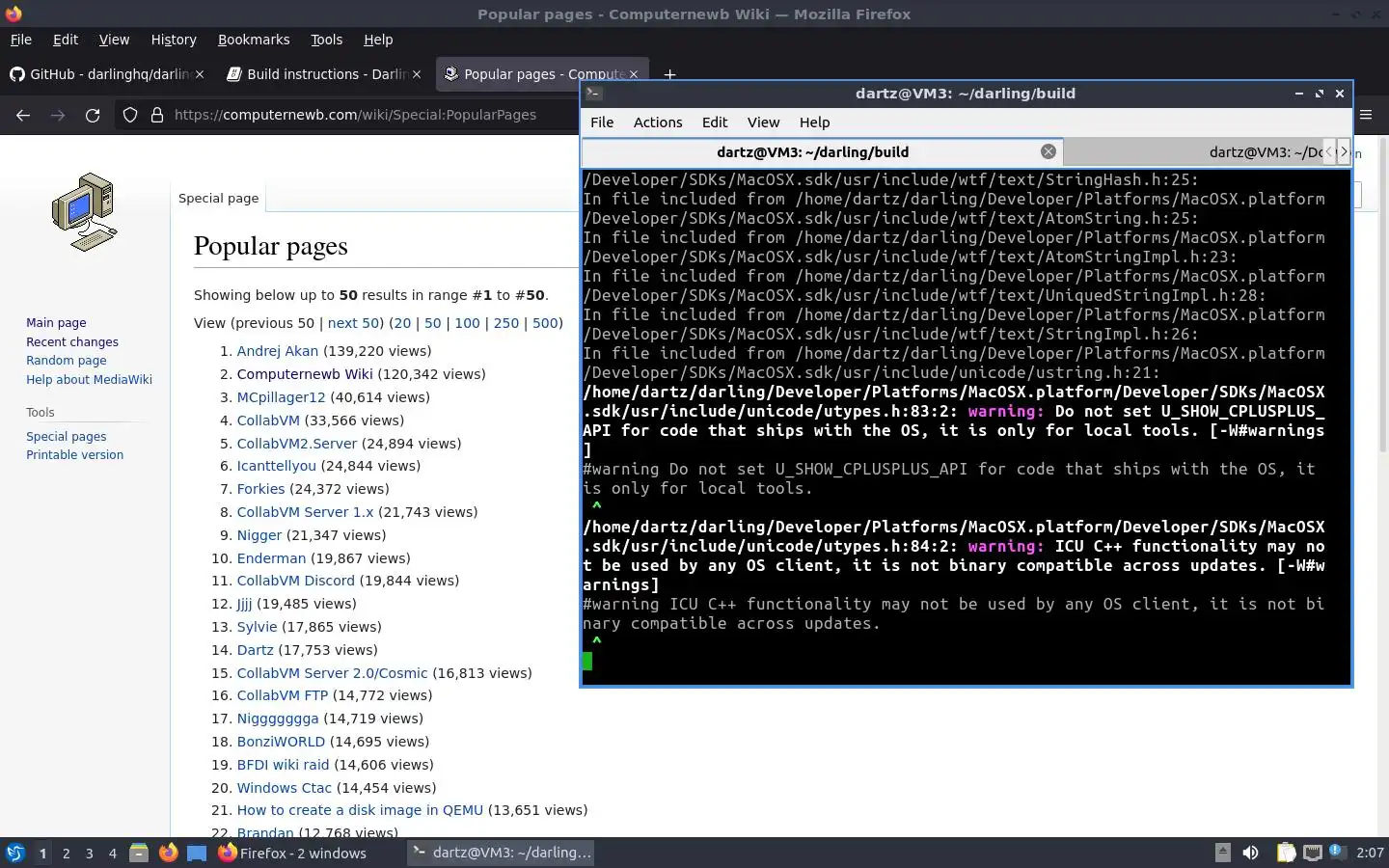This screenshot has width=1389, height=868.
Task: Show 100 results per page
Action: pyautogui.click(x=467, y=323)
